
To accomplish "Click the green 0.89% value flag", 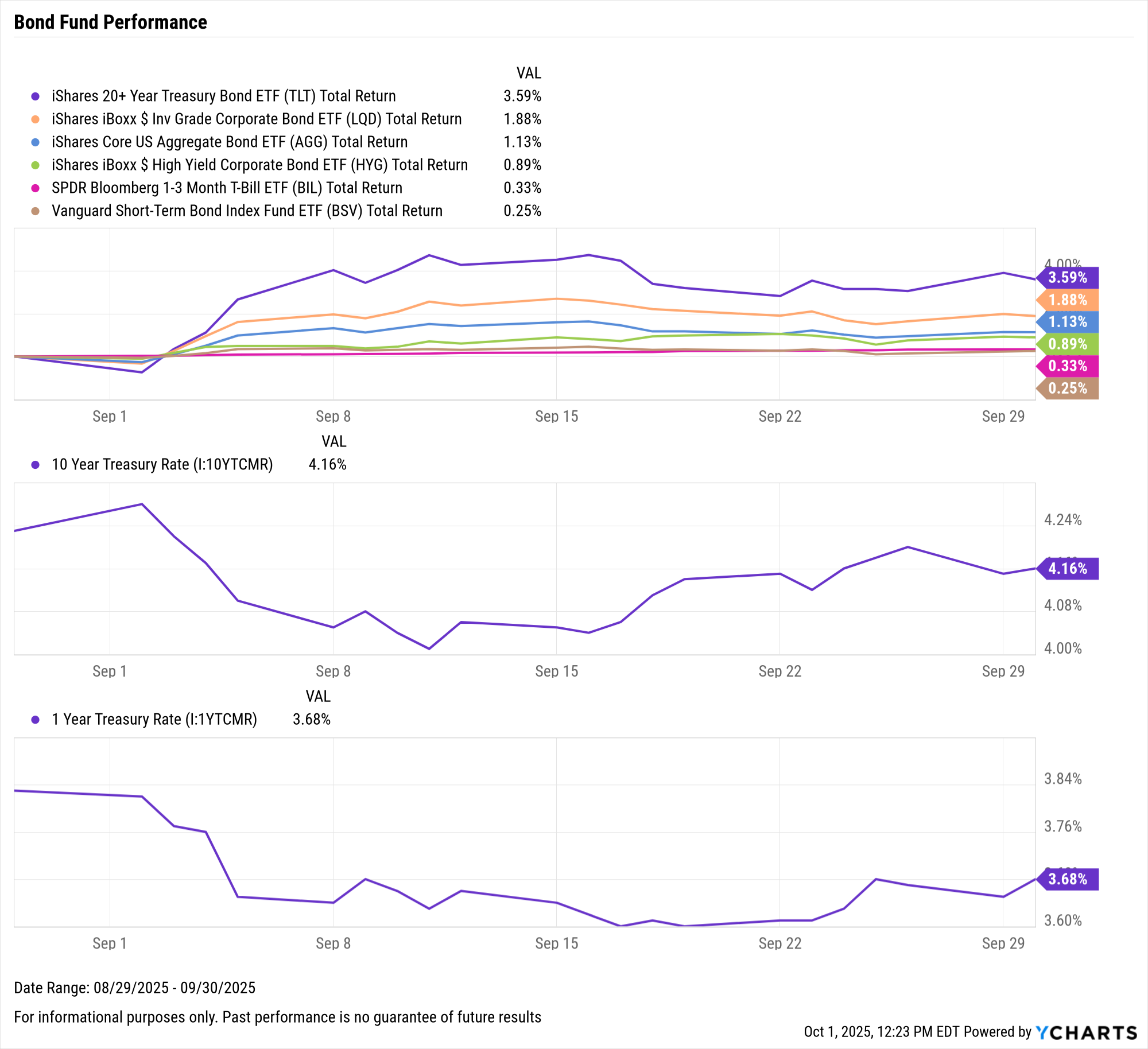I will click(1068, 344).
